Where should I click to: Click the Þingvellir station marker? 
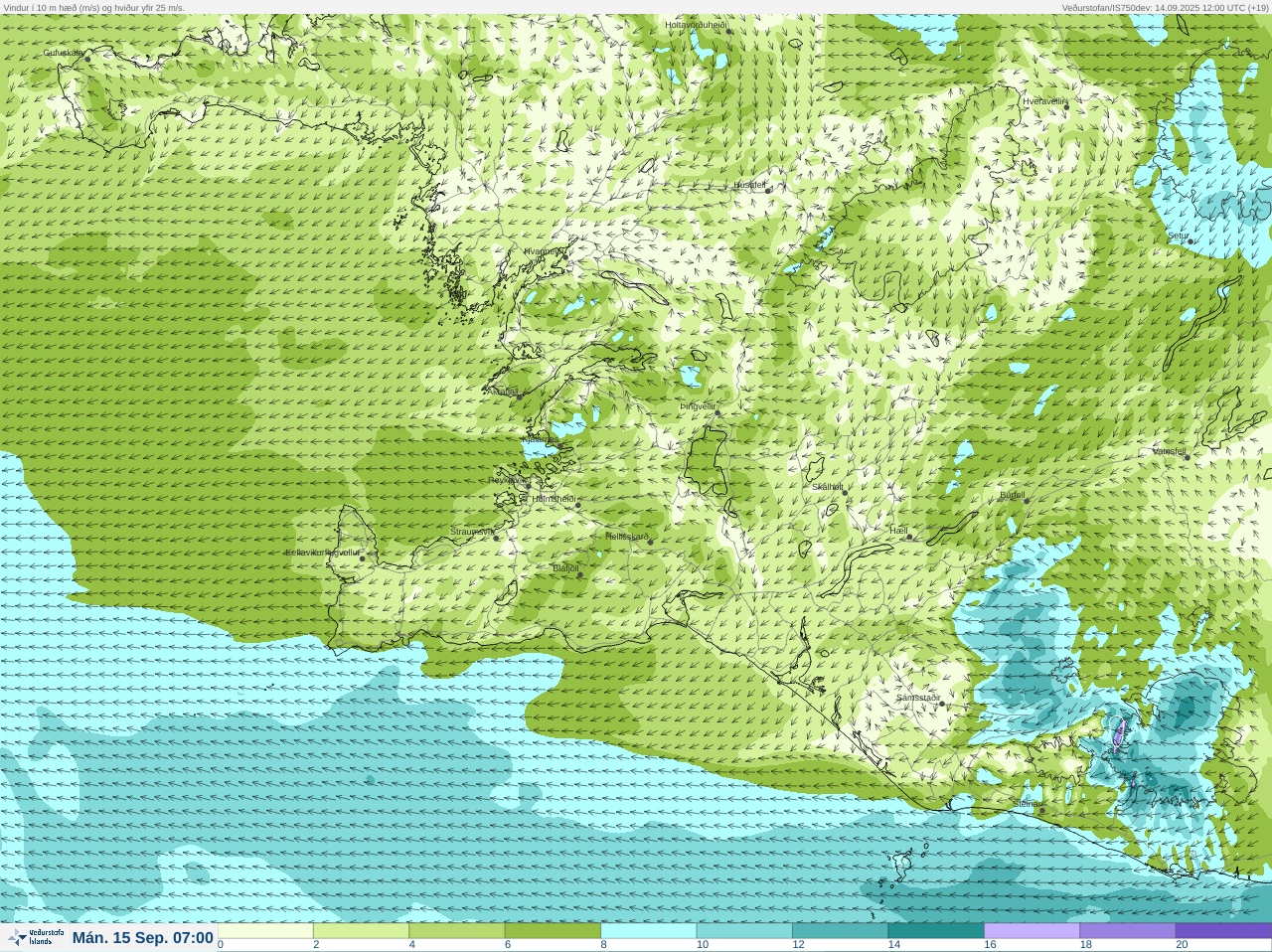[x=717, y=412]
